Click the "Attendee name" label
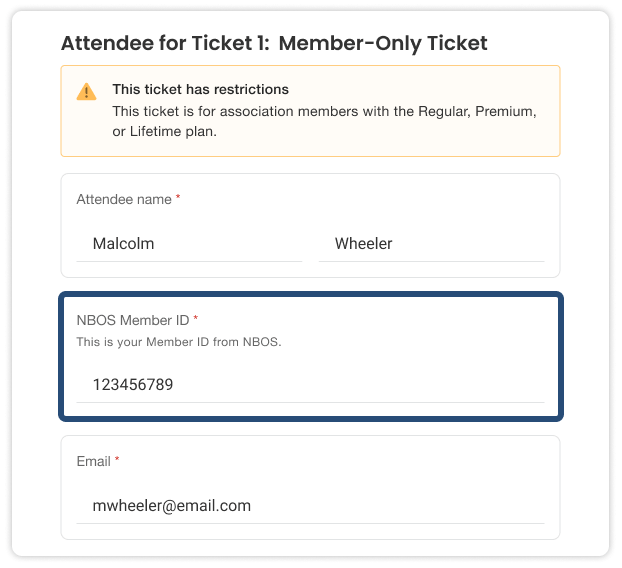Screen dimensions: 622x568 pyautogui.click(x=124, y=199)
